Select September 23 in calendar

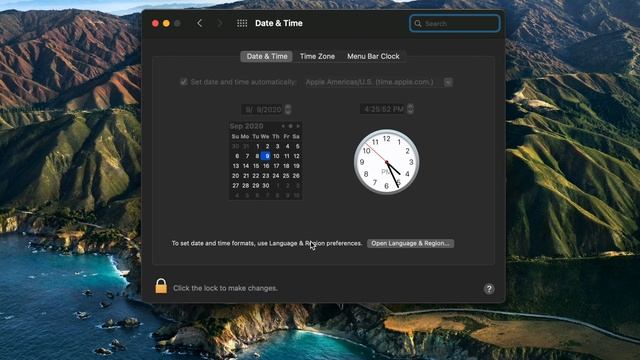click(266, 176)
